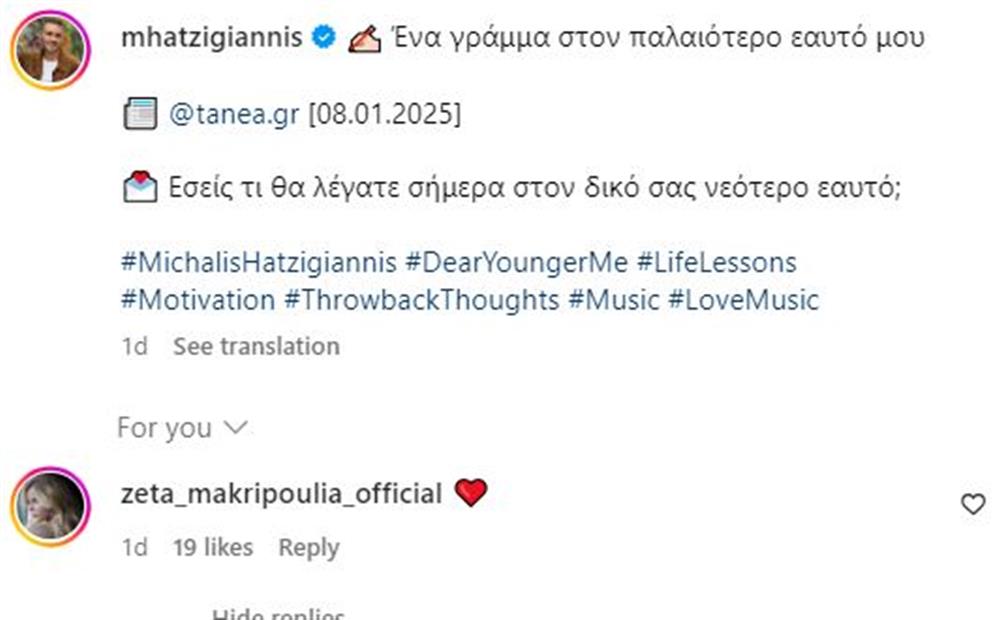Image resolution: width=999 pixels, height=620 pixels.
Task: Click the verified badge next to mhatzigiannis
Action: point(322,37)
